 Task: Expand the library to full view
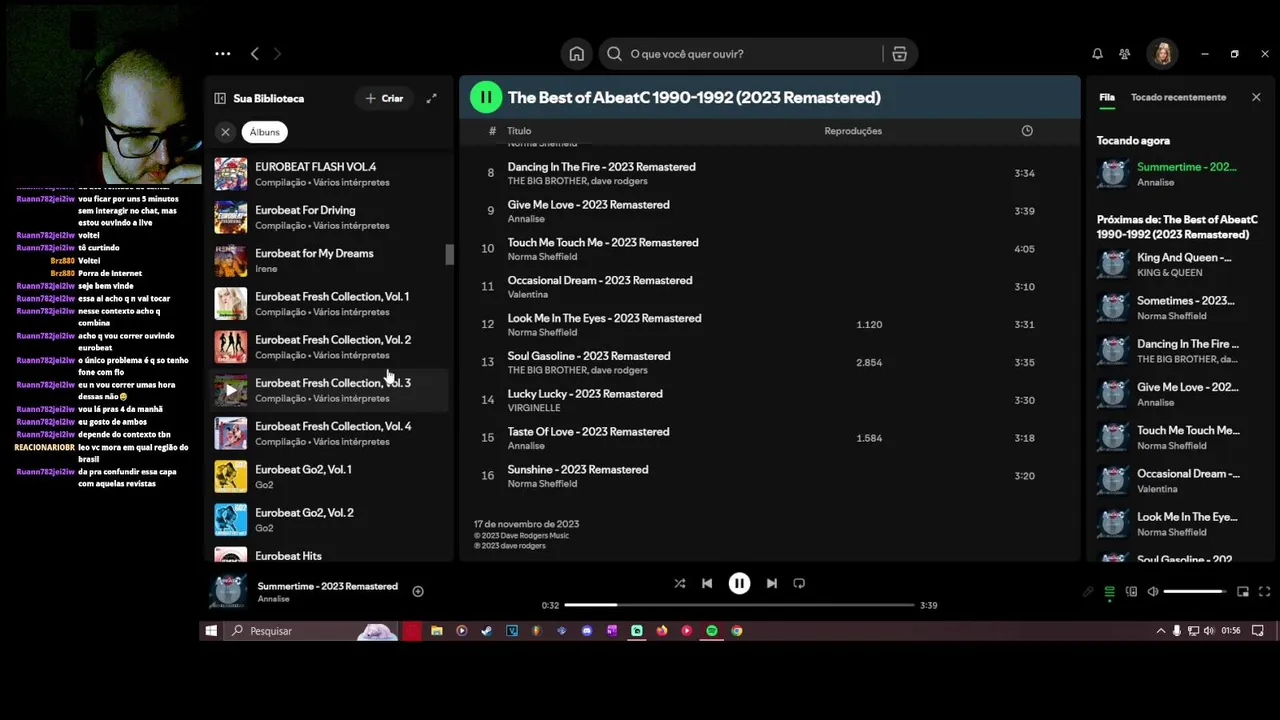tap(431, 98)
